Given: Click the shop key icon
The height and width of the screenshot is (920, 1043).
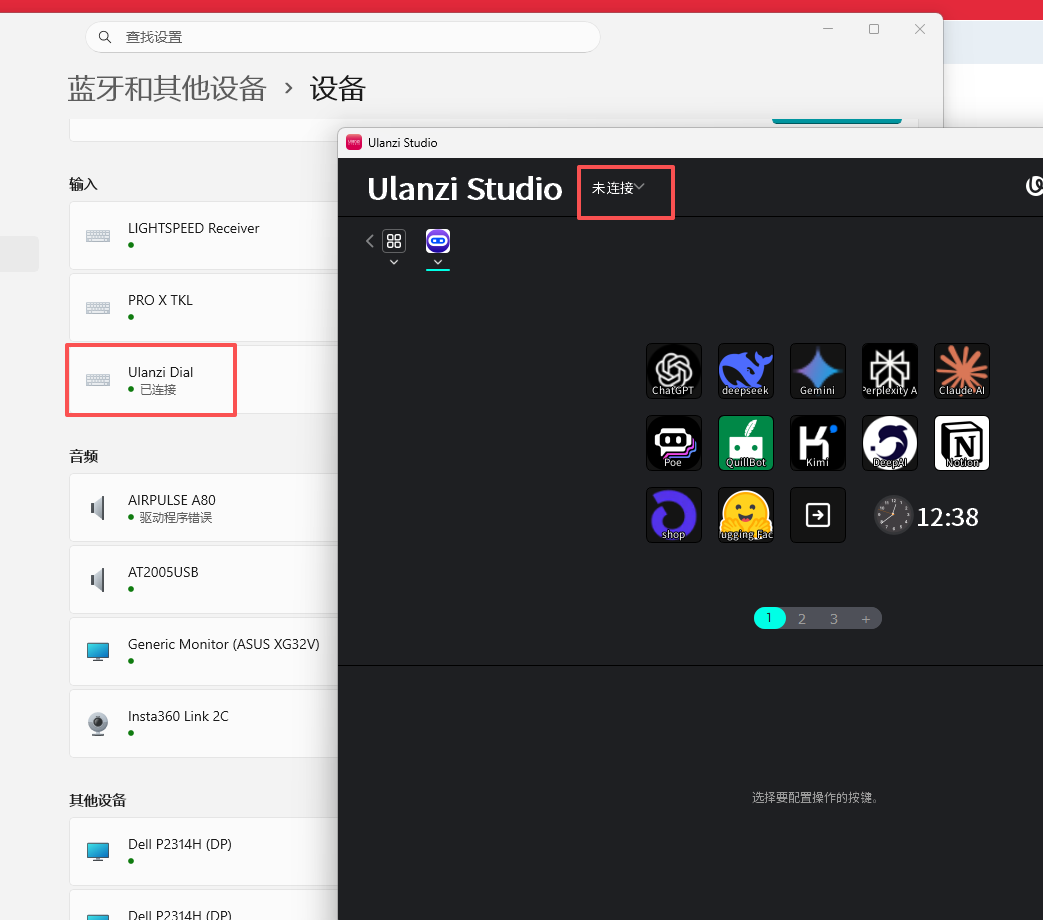Looking at the screenshot, I should 673,515.
